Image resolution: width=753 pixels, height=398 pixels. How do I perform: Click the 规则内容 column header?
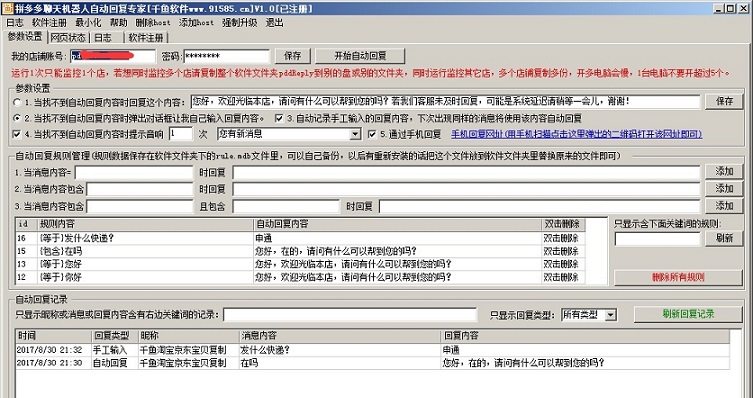(x=146, y=224)
